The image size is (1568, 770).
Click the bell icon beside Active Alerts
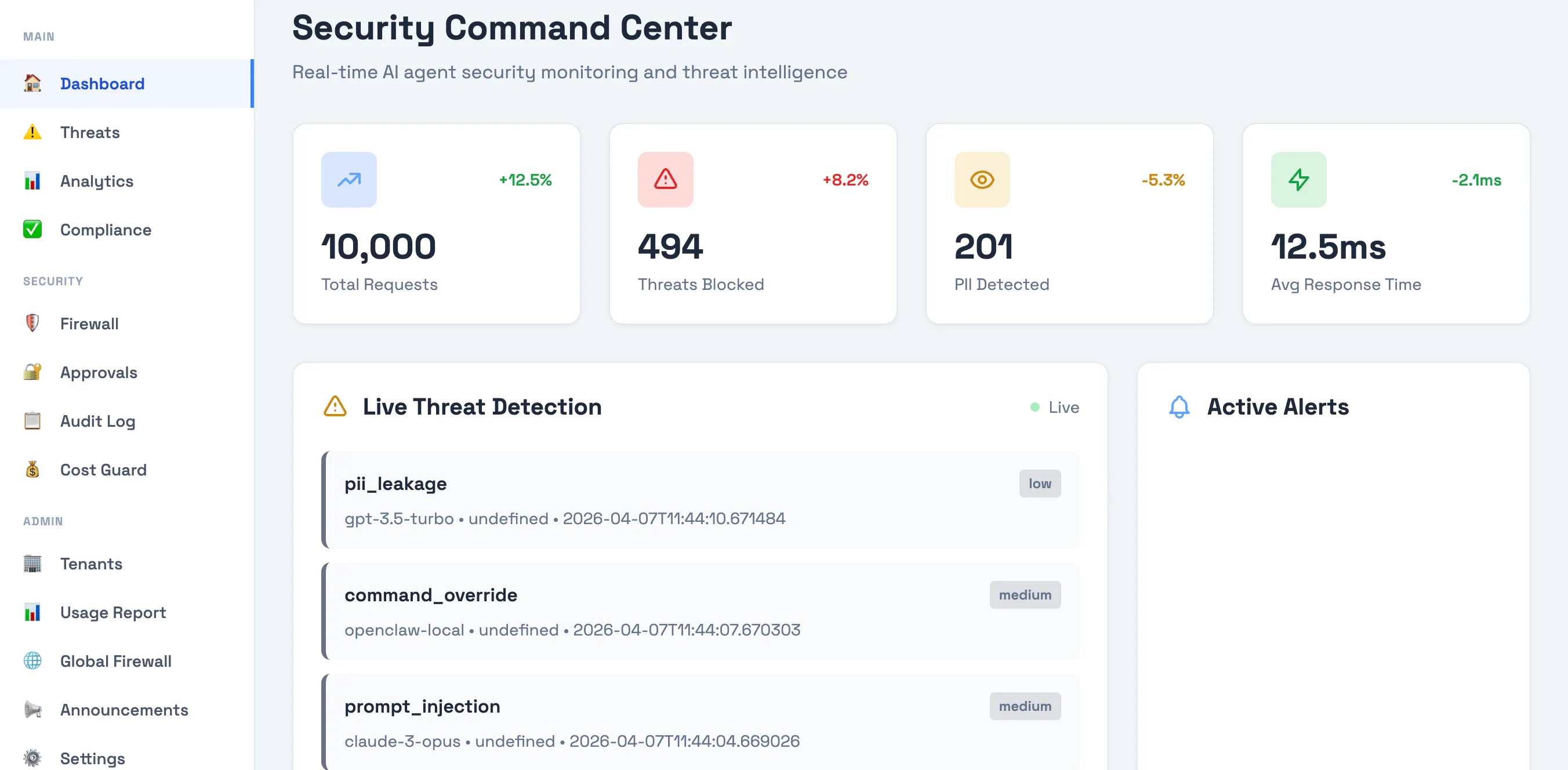pos(1179,406)
